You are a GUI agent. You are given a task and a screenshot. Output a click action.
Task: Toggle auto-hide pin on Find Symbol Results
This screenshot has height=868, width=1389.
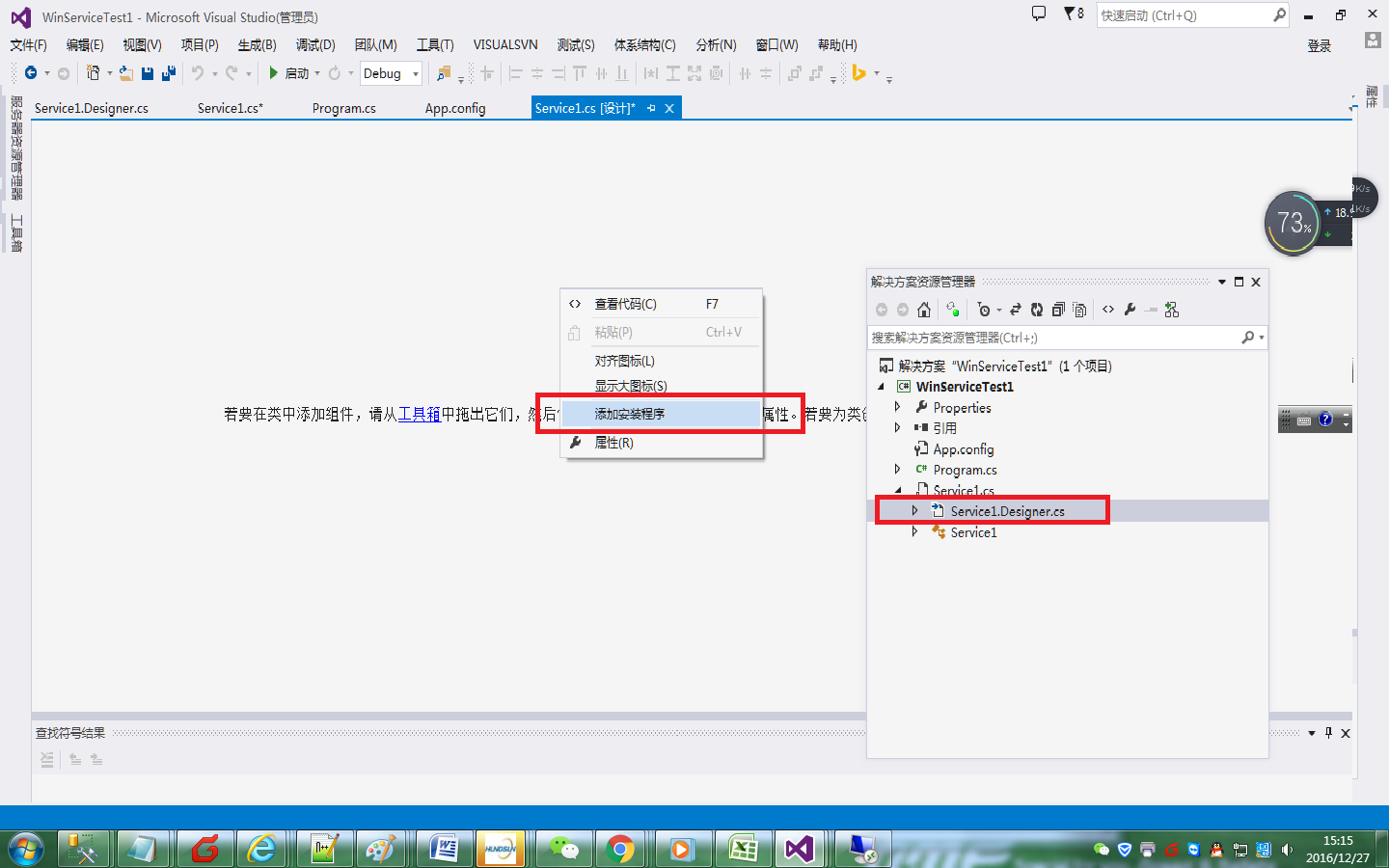click(1328, 733)
